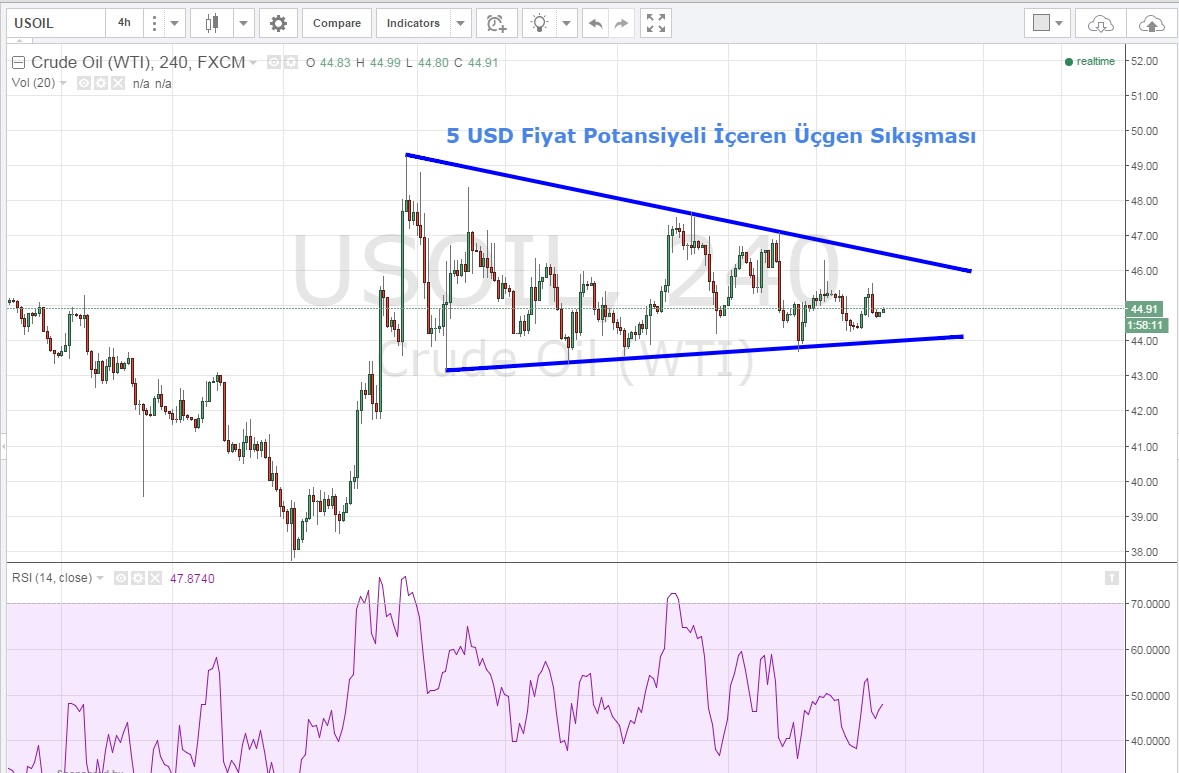Click the Compare button
This screenshot has width=1179, height=773.
[337, 23]
